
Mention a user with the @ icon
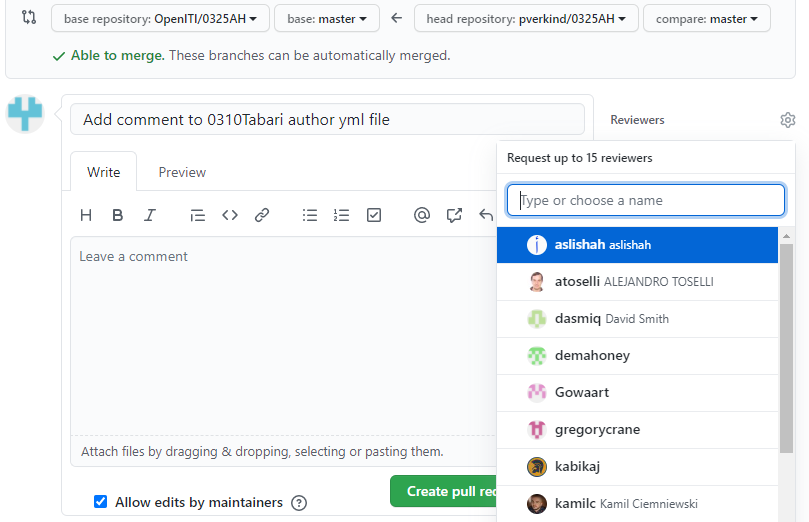[422, 215]
